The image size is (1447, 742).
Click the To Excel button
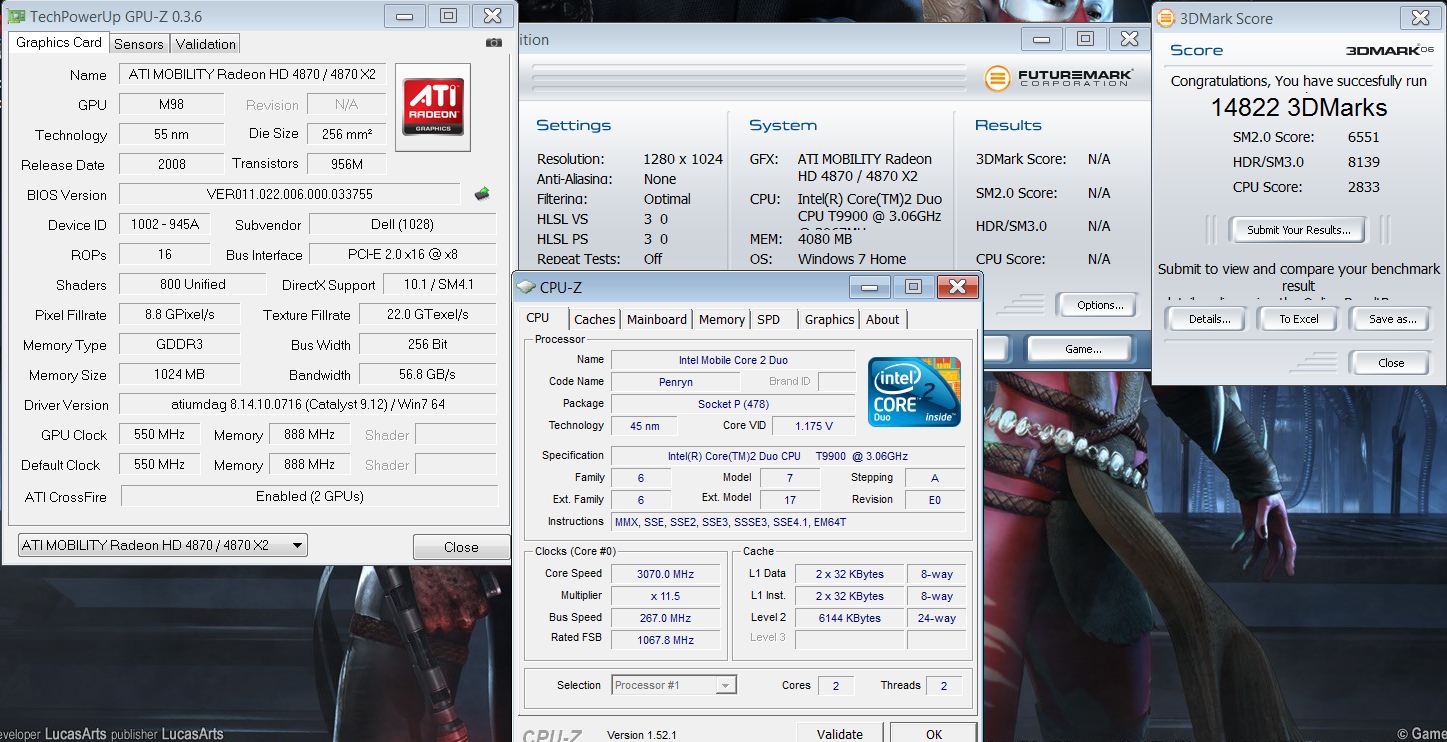[x=1298, y=319]
